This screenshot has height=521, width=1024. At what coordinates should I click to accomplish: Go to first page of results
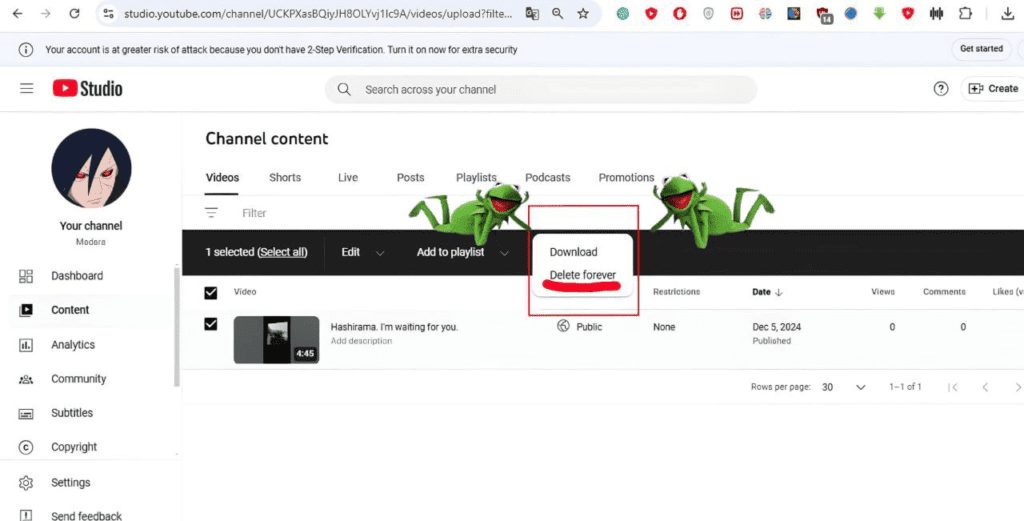coord(953,387)
